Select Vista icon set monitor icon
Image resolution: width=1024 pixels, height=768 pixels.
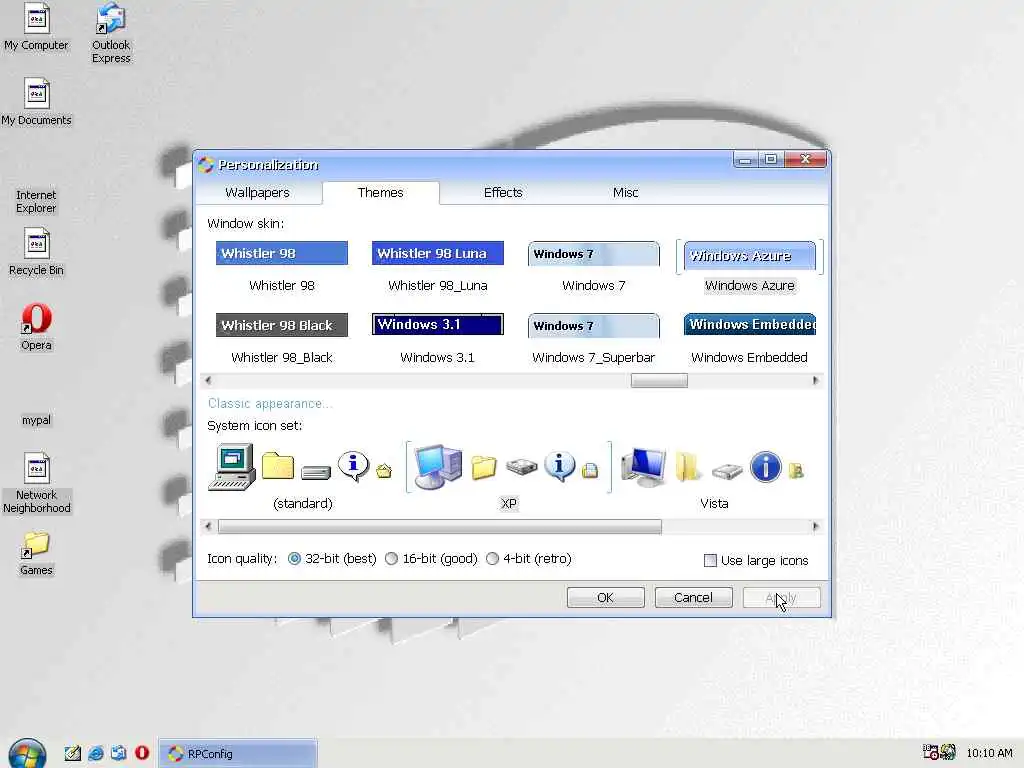click(644, 467)
